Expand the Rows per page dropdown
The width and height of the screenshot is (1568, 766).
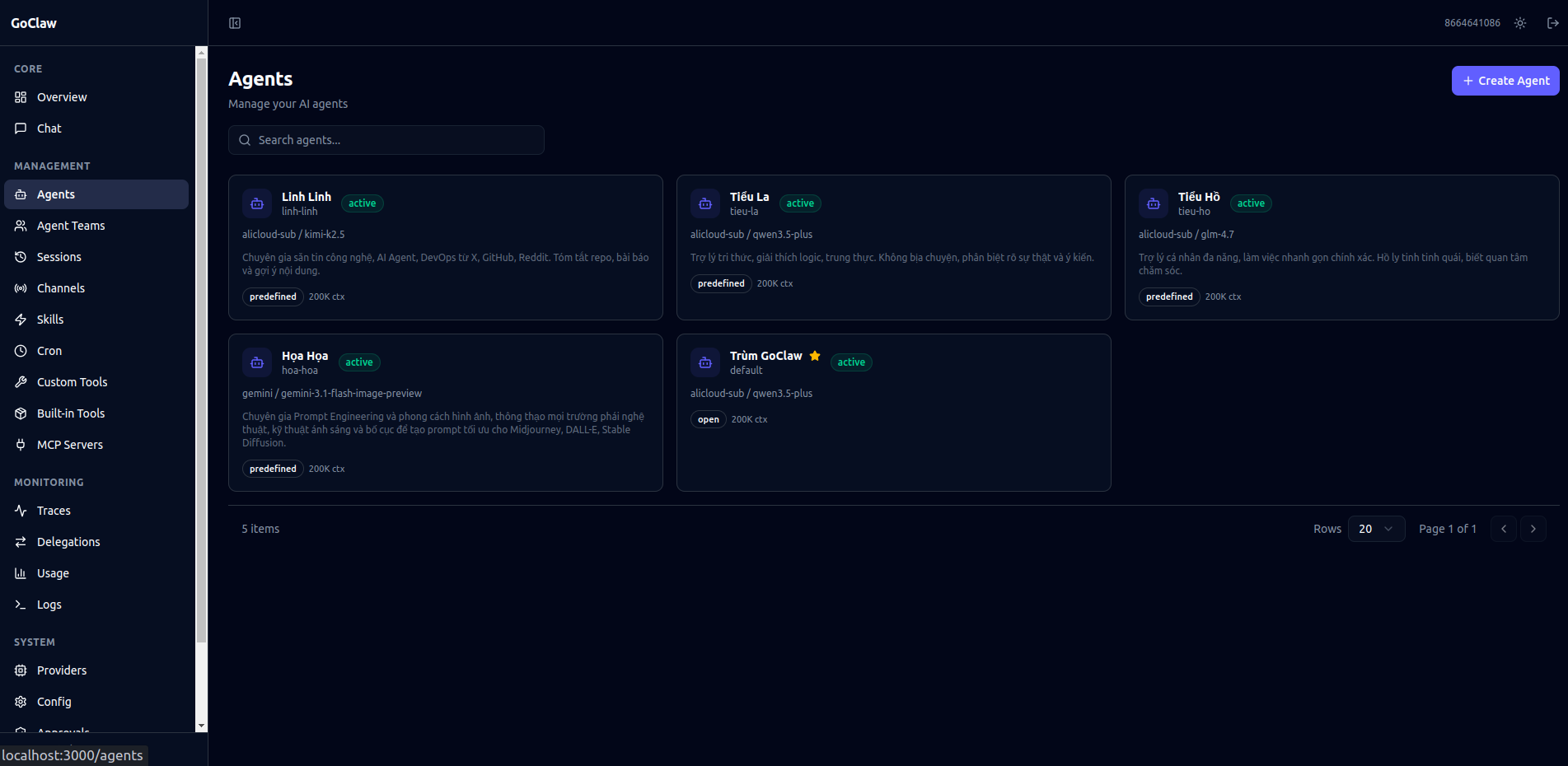pyautogui.click(x=1376, y=529)
